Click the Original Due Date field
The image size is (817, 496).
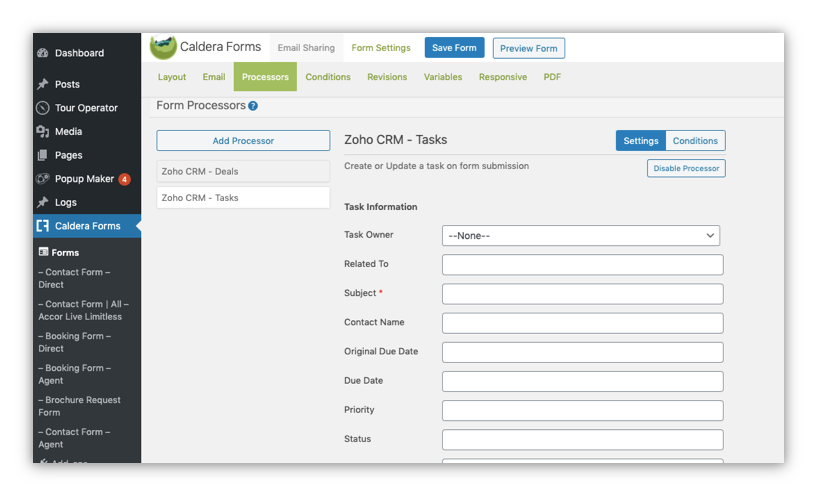click(583, 352)
